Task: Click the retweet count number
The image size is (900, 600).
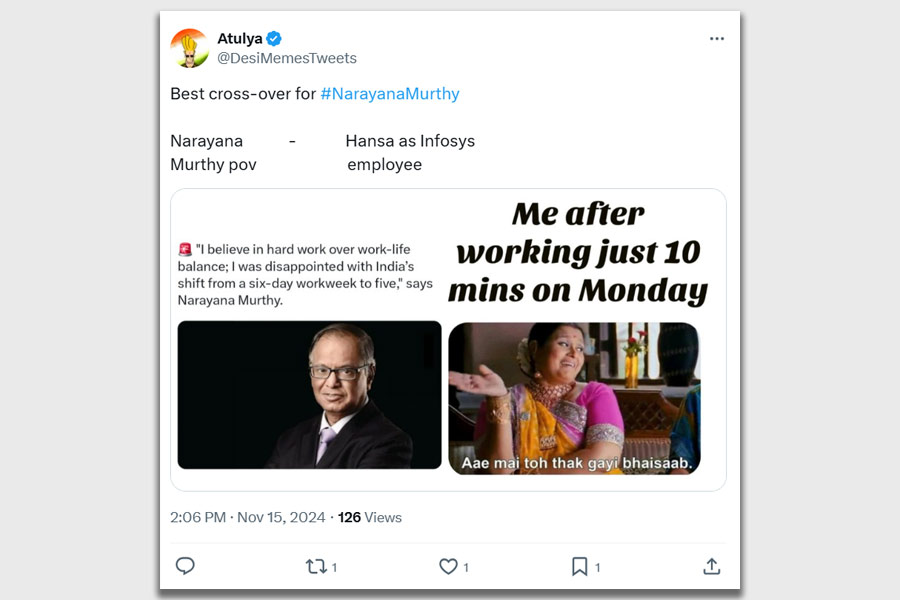Action: pos(335,567)
